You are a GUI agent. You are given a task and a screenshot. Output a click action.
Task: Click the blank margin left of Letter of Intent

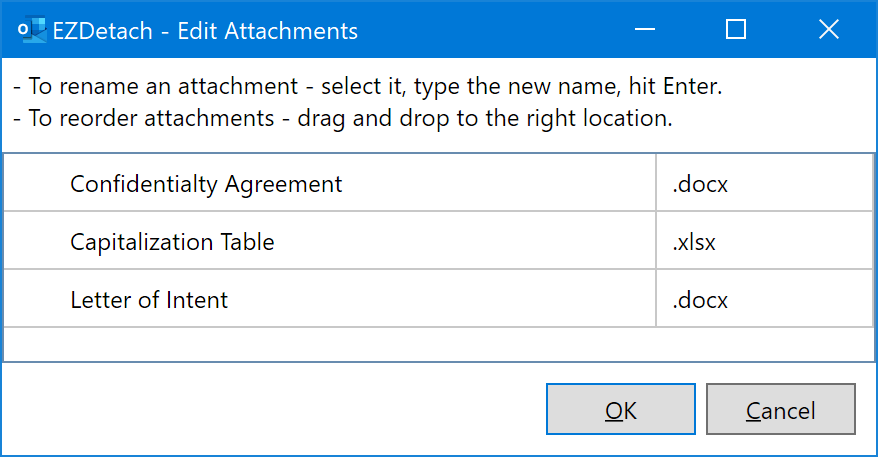(x=37, y=300)
